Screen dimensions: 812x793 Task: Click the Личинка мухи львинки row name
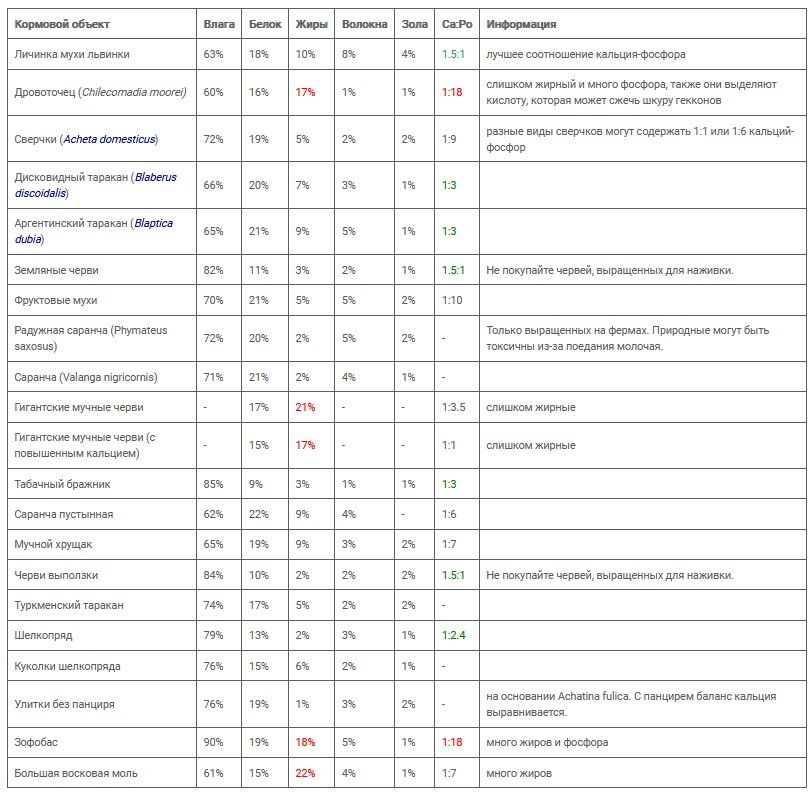72,54
